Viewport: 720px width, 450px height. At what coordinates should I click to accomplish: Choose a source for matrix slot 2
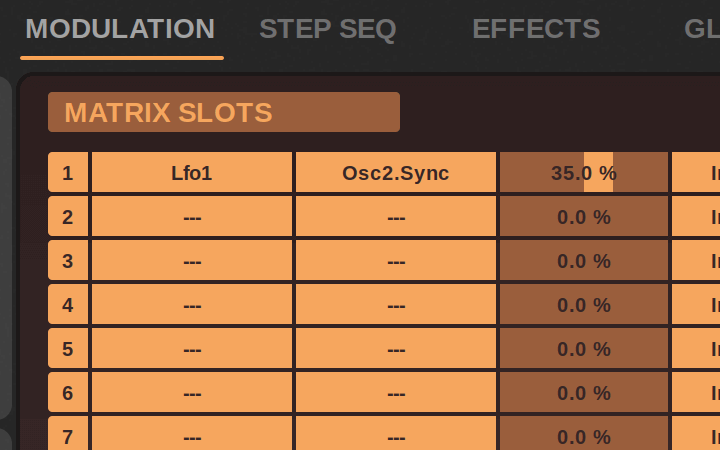pyautogui.click(x=192, y=217)
